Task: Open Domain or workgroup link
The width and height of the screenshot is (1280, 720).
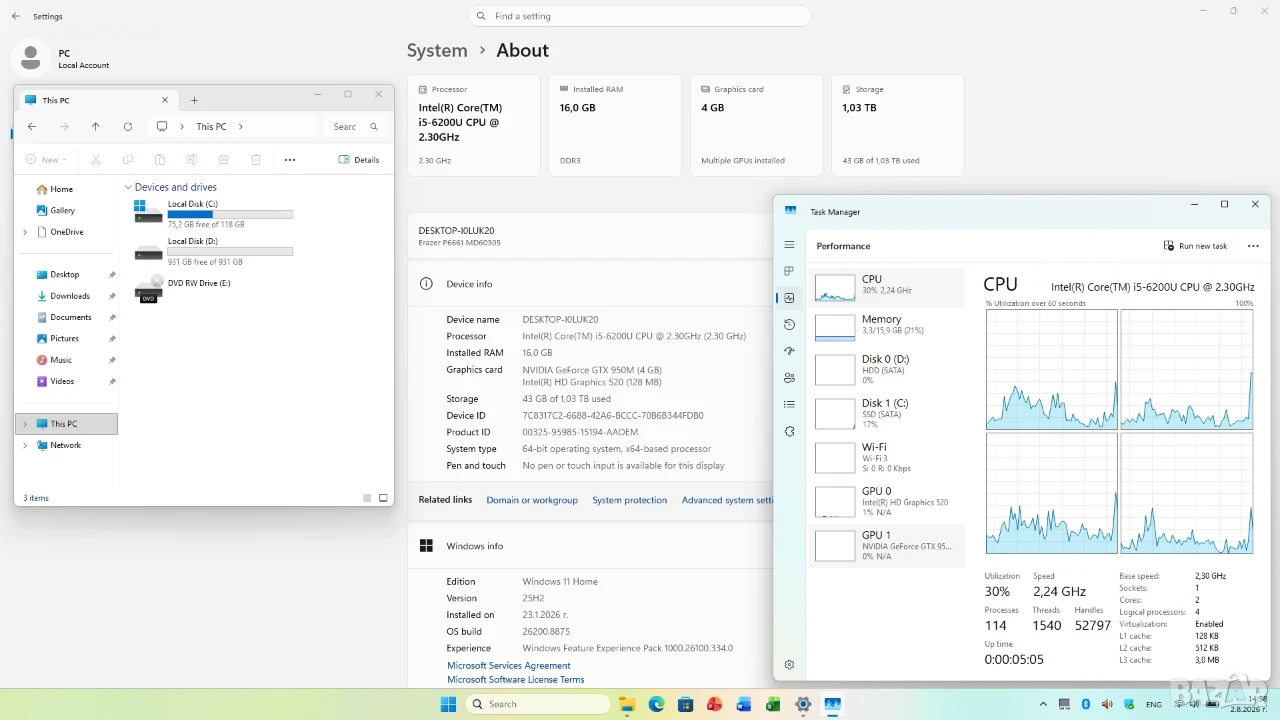Action: coord(532,500)
